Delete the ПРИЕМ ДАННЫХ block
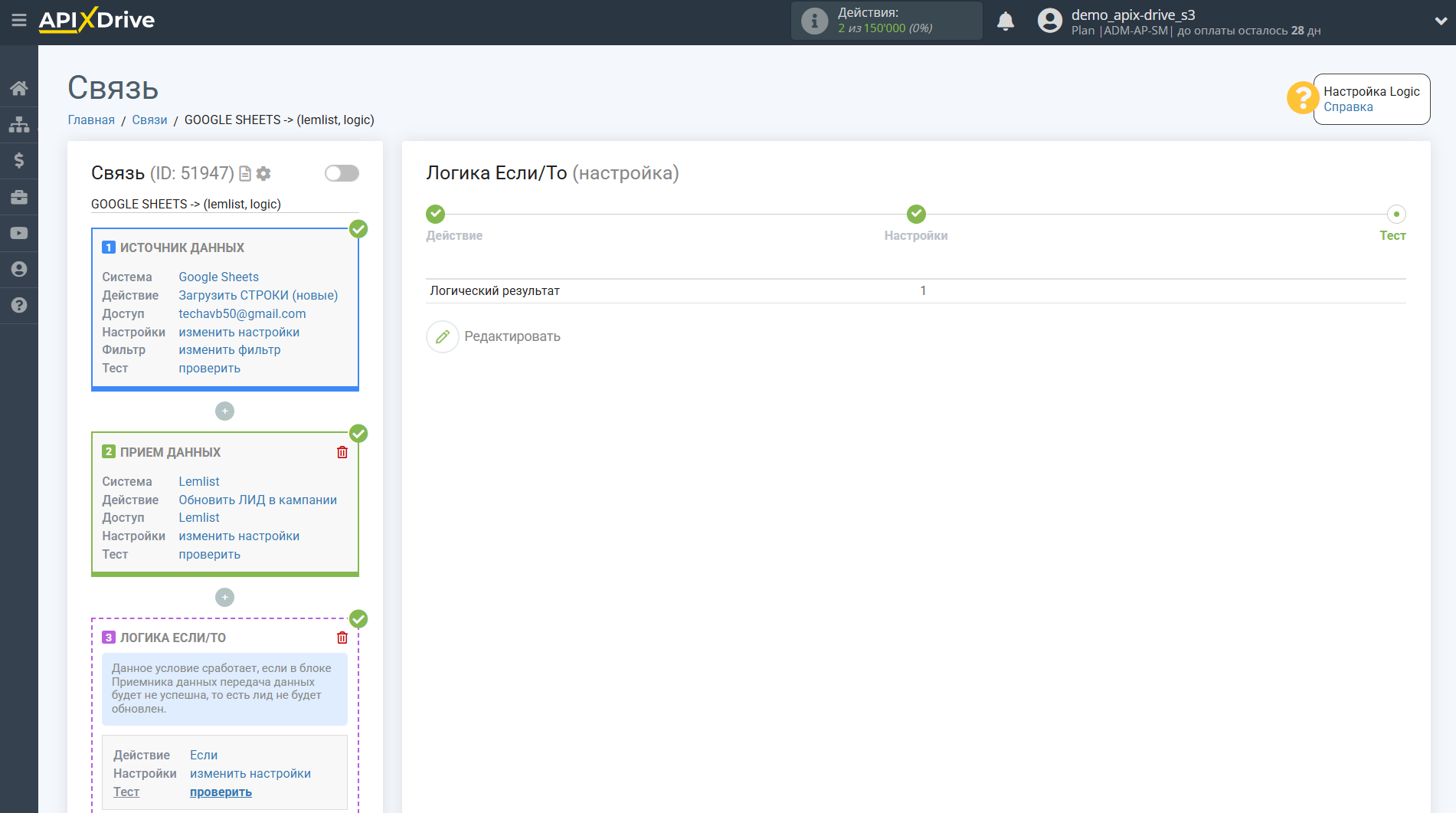1456x813 pixels. [342, 452]
